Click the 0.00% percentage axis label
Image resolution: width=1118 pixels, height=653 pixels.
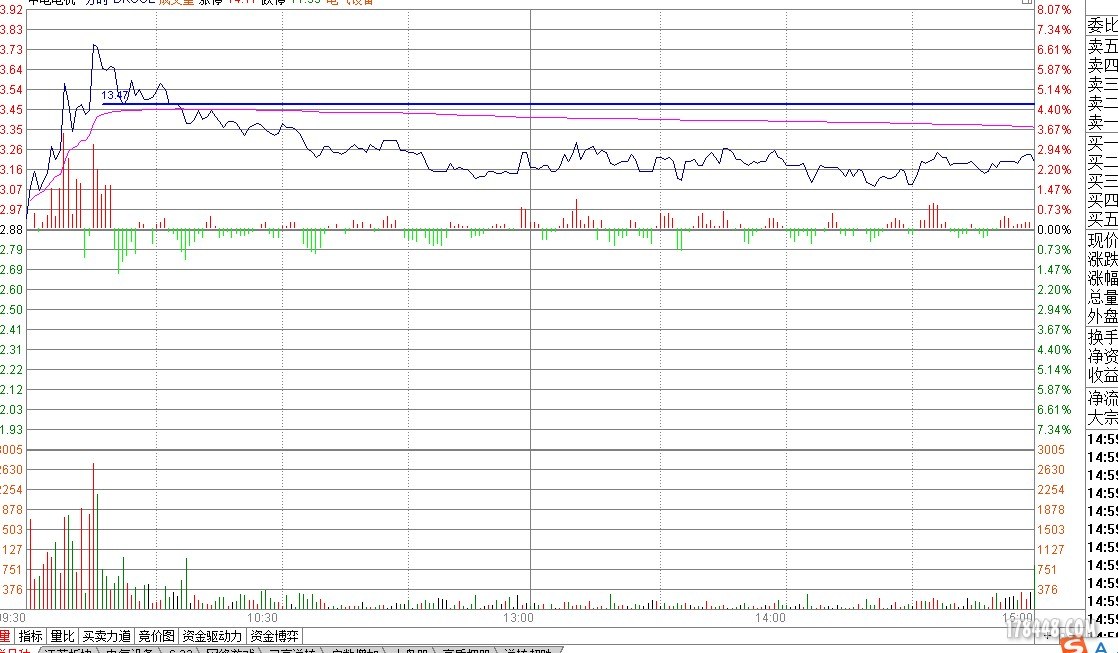1055,230
